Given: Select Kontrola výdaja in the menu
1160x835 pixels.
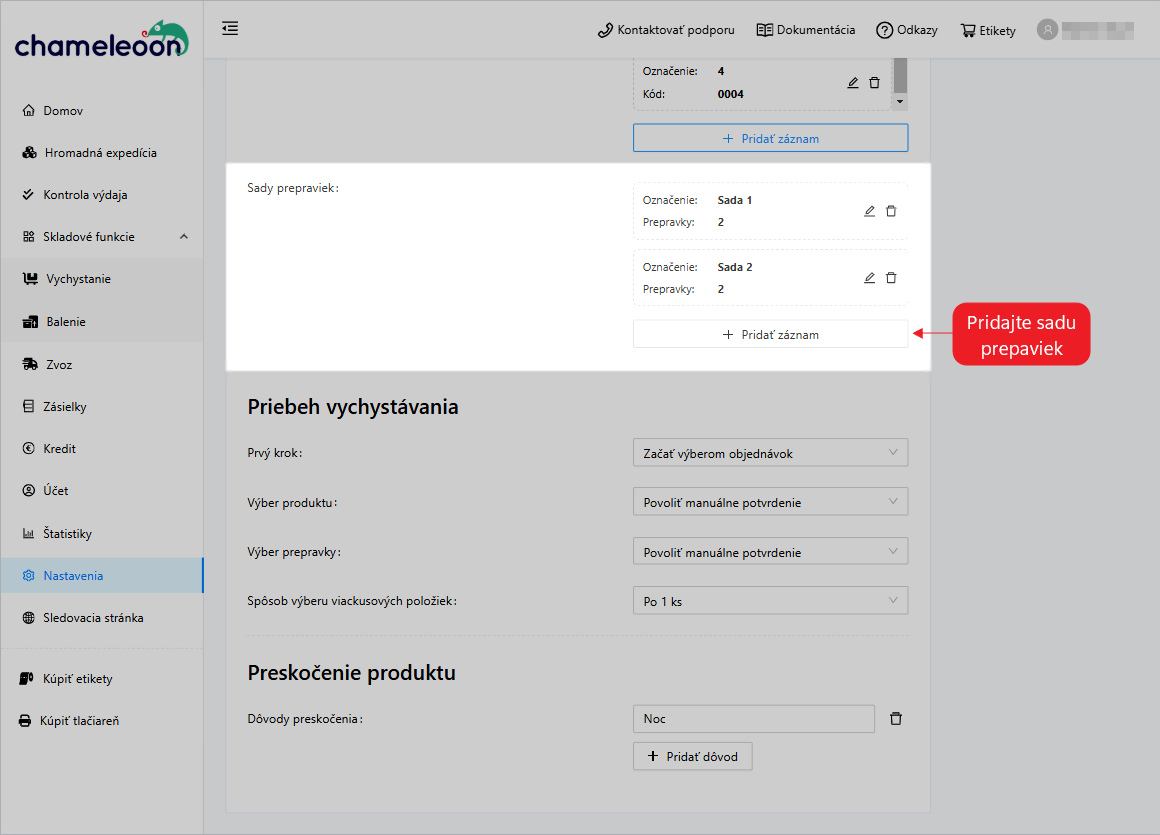Looking at the screenshot, I should pyautogui.click(x=87, y=194).
